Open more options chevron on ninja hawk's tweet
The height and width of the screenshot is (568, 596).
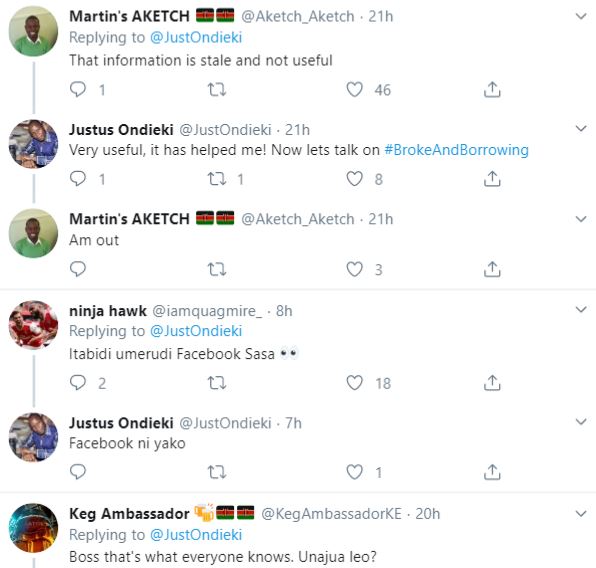581,309
